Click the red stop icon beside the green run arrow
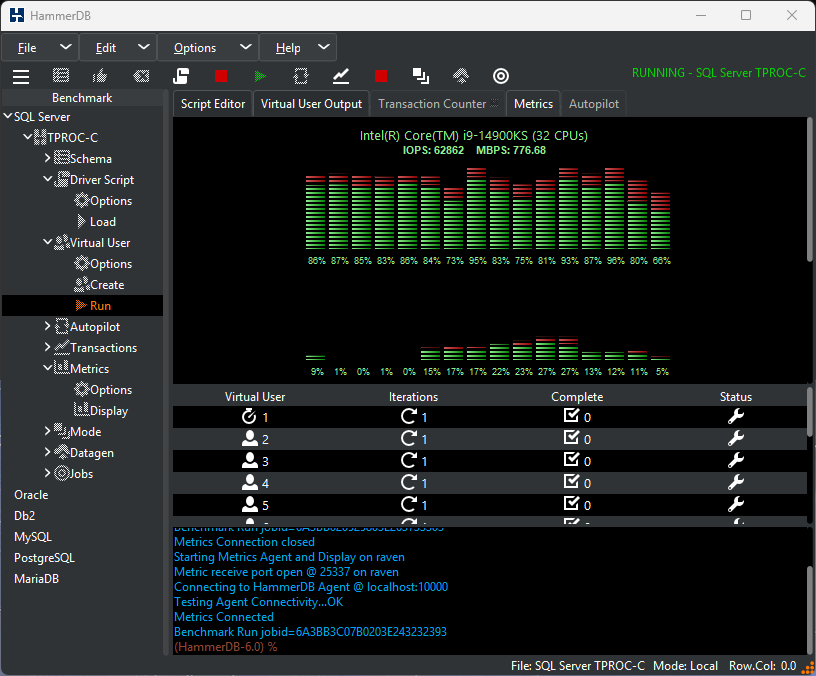This screenshot has width=816, height=676. click(221, 76)
